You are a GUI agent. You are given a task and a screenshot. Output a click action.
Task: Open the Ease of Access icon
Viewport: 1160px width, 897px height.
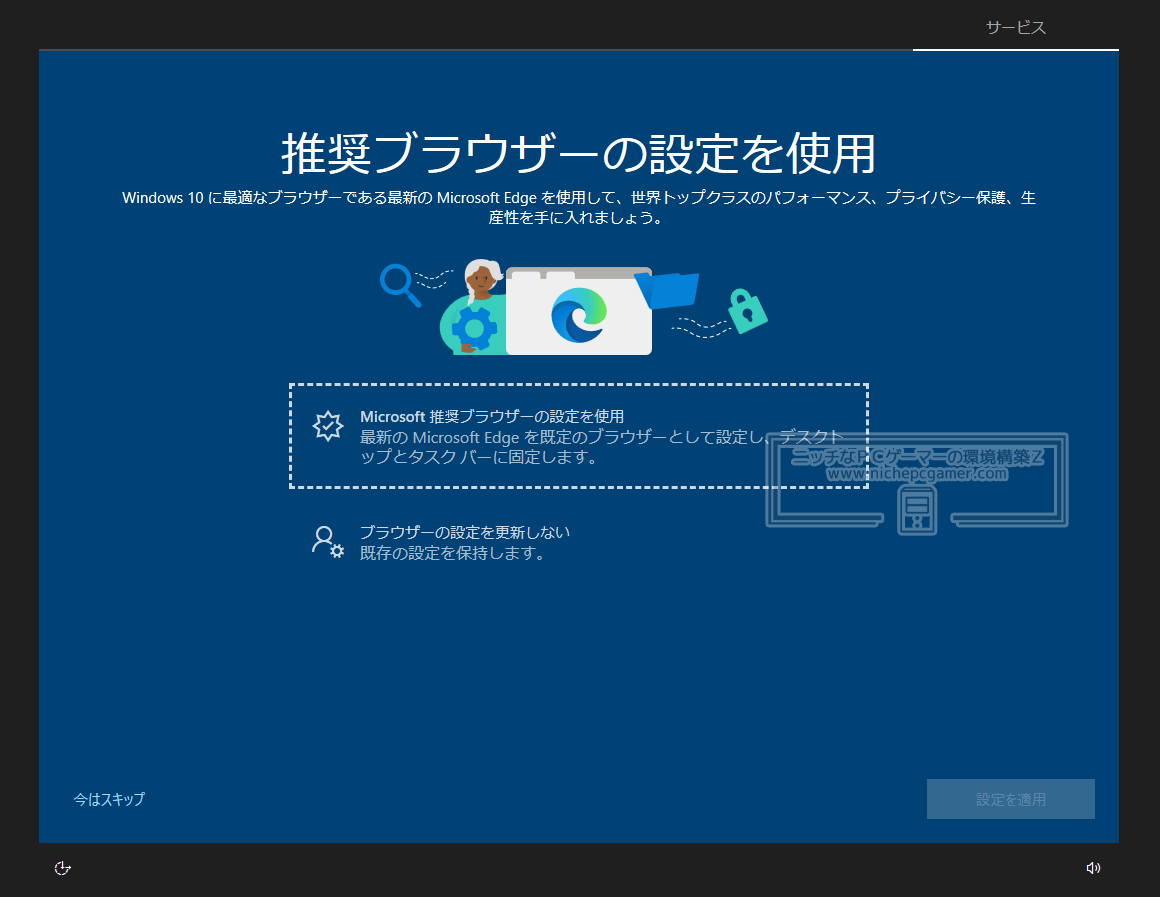click(63, 868)
